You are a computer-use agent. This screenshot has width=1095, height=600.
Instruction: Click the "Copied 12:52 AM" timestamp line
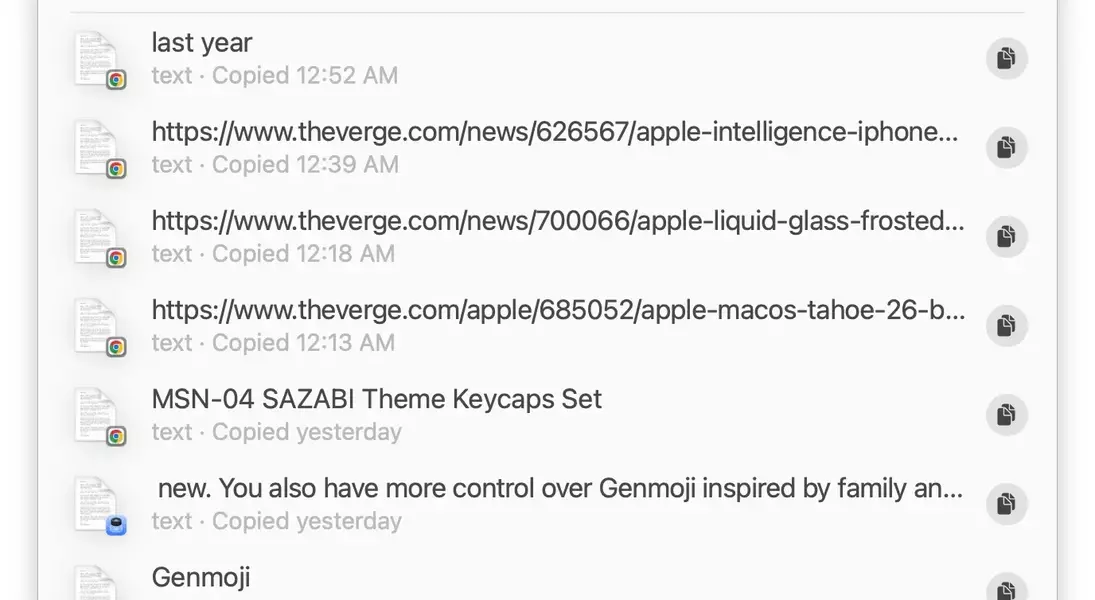tap(275, 76)
